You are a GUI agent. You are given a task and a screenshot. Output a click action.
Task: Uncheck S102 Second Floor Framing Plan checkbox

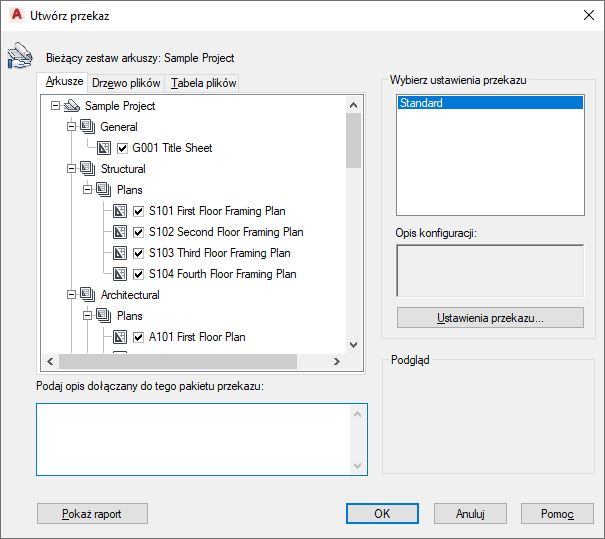139,232
